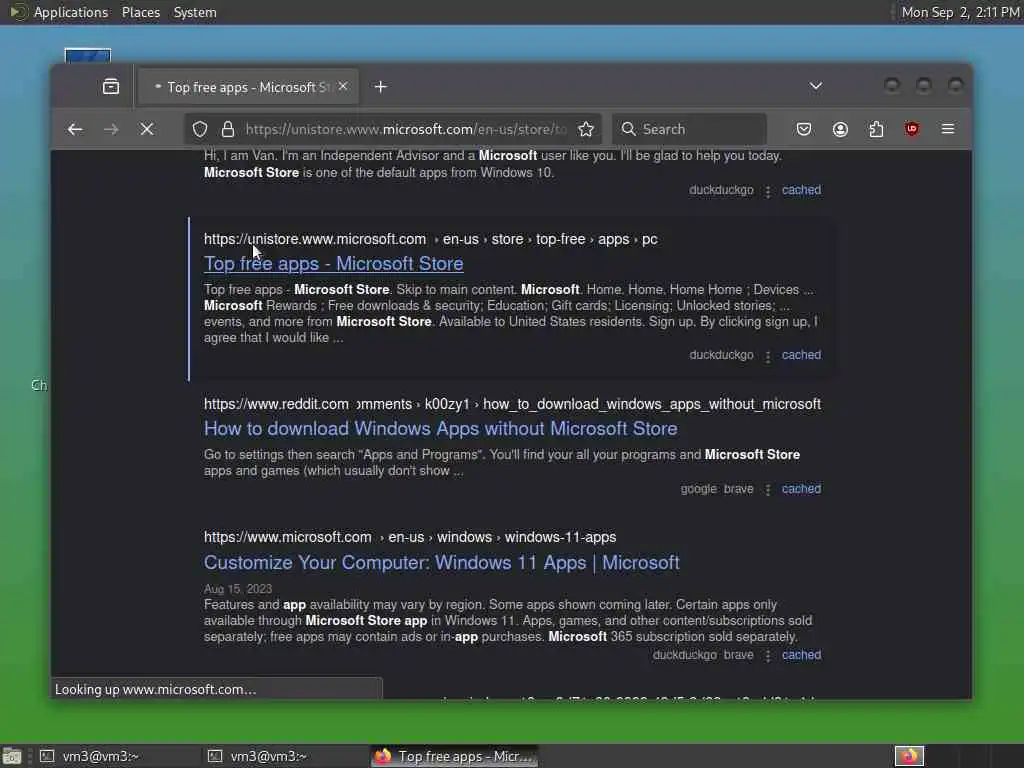Open options dots for Van advisor result

pos(768,191)
